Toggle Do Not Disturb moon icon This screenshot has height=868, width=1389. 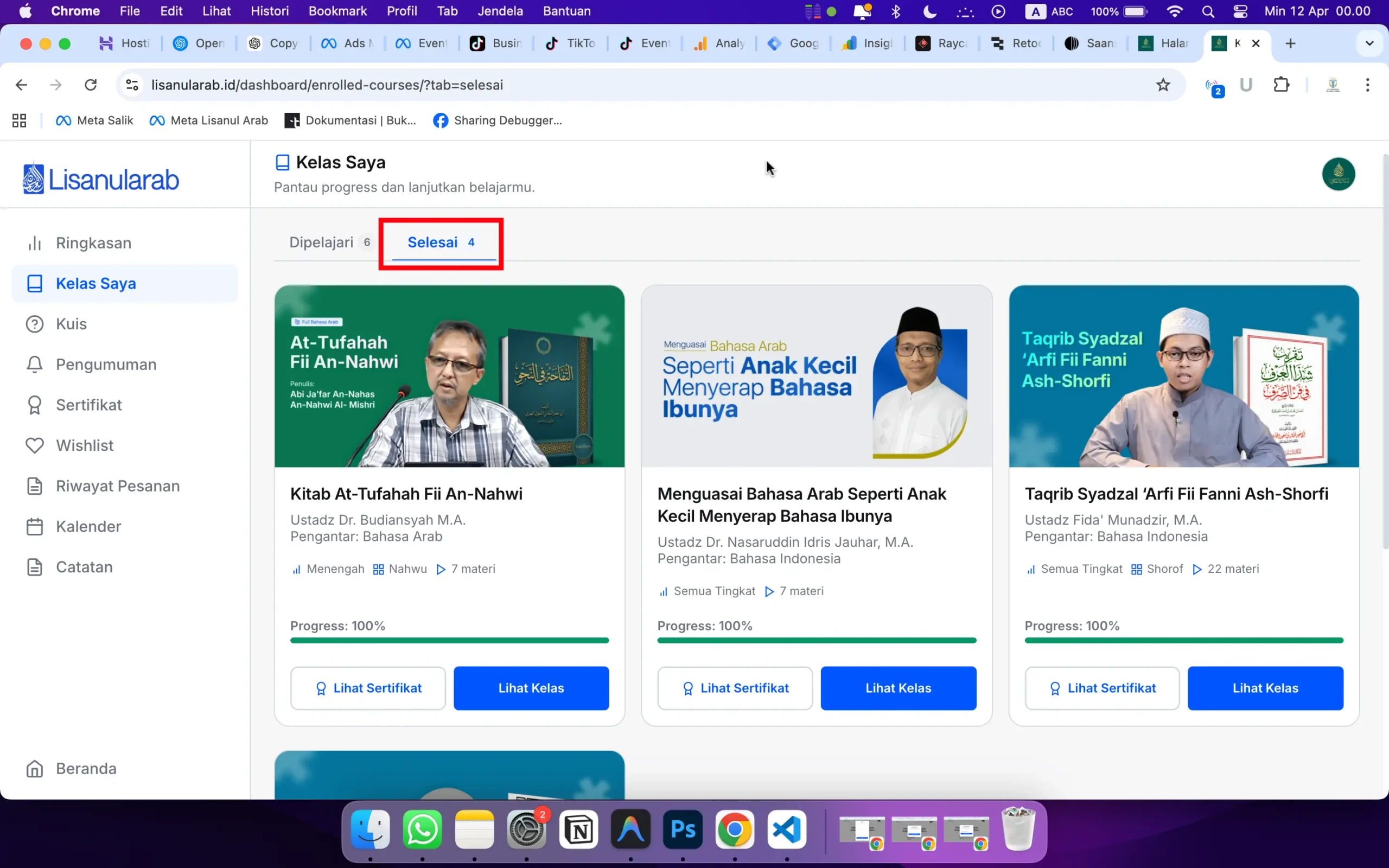[x=929, y=11]
